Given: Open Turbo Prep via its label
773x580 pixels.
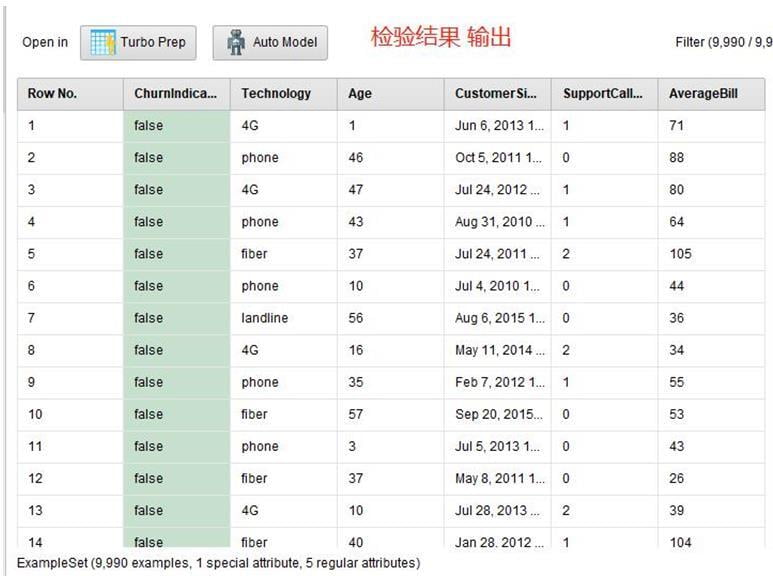Looking at the screenshot, I should 152,42.
